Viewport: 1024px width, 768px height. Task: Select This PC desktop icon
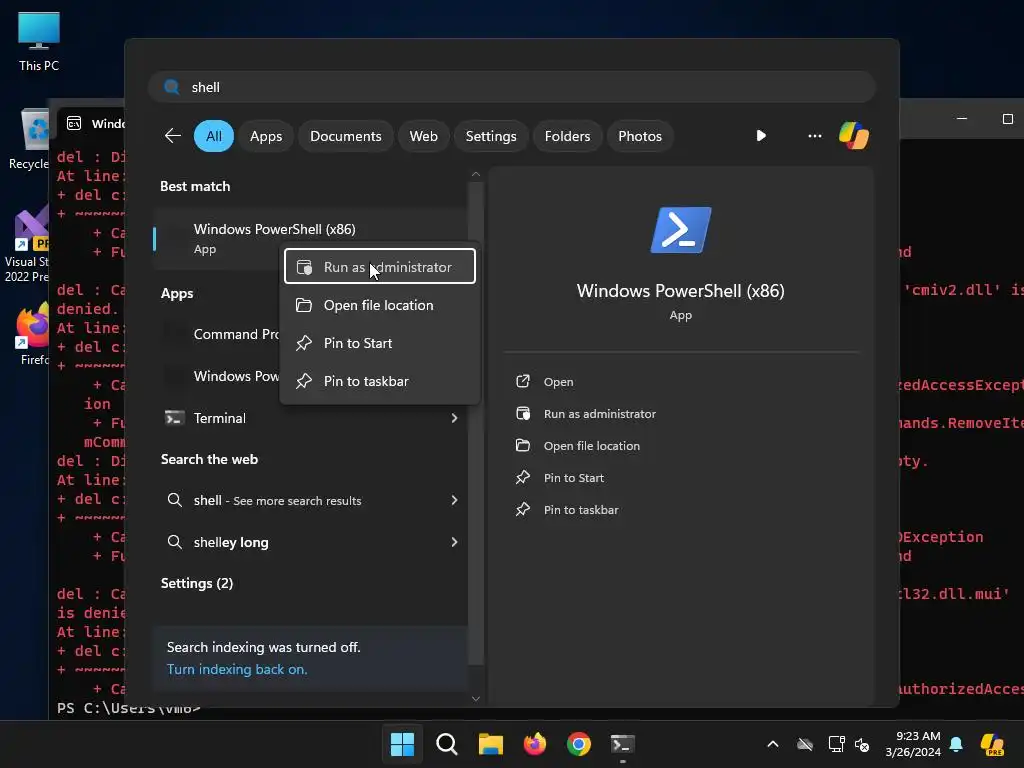[x=39, y=41]
